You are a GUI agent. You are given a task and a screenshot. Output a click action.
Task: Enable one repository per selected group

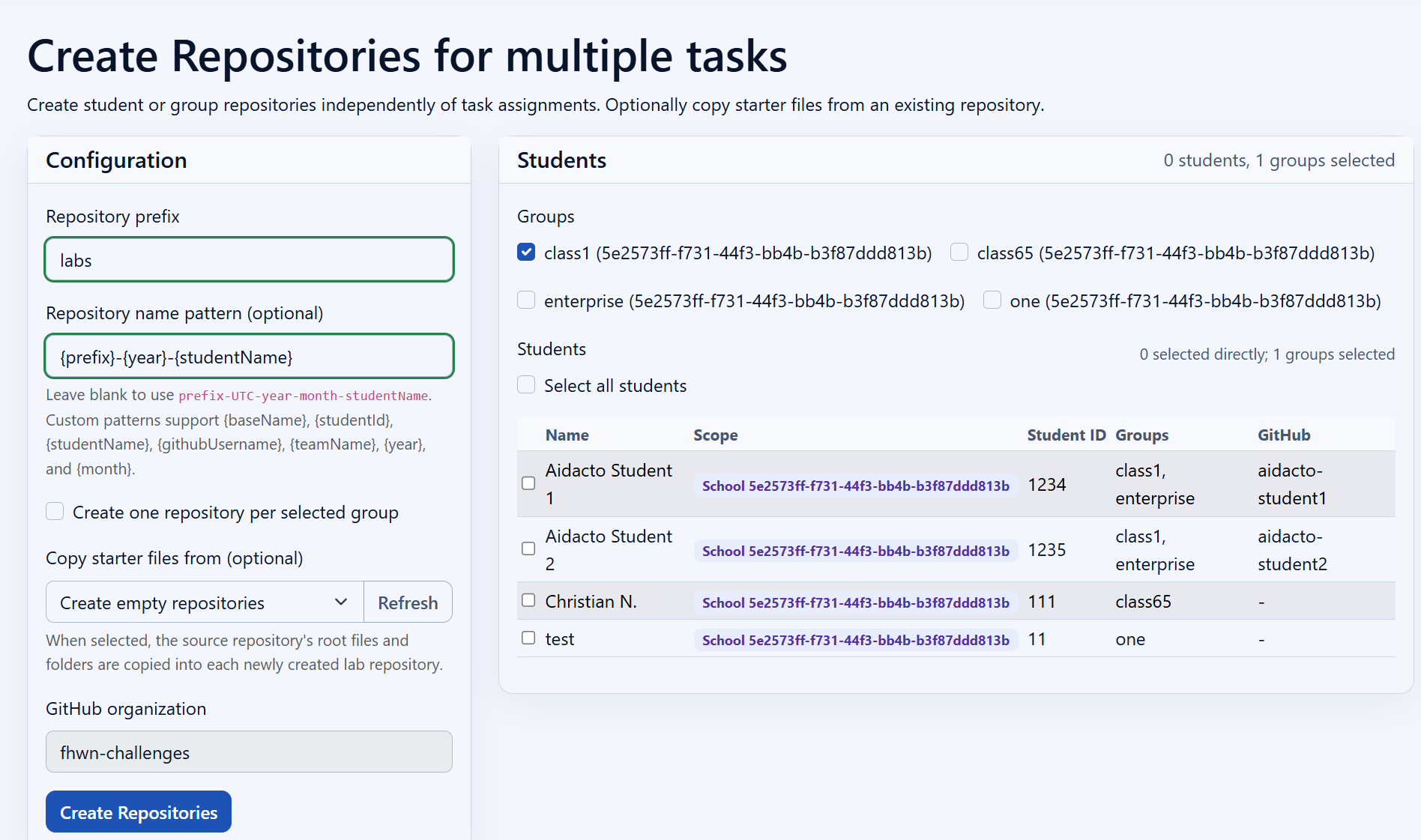[55, 512]
